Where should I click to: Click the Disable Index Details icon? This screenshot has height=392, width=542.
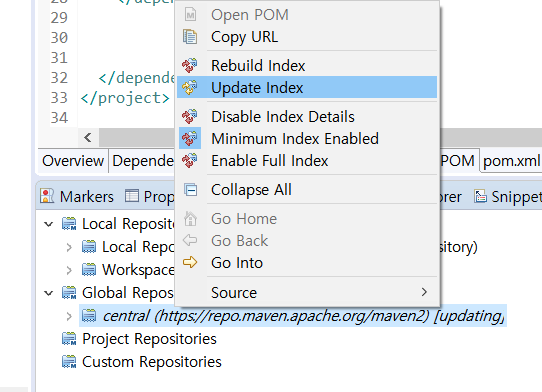(x=190, y=116)
